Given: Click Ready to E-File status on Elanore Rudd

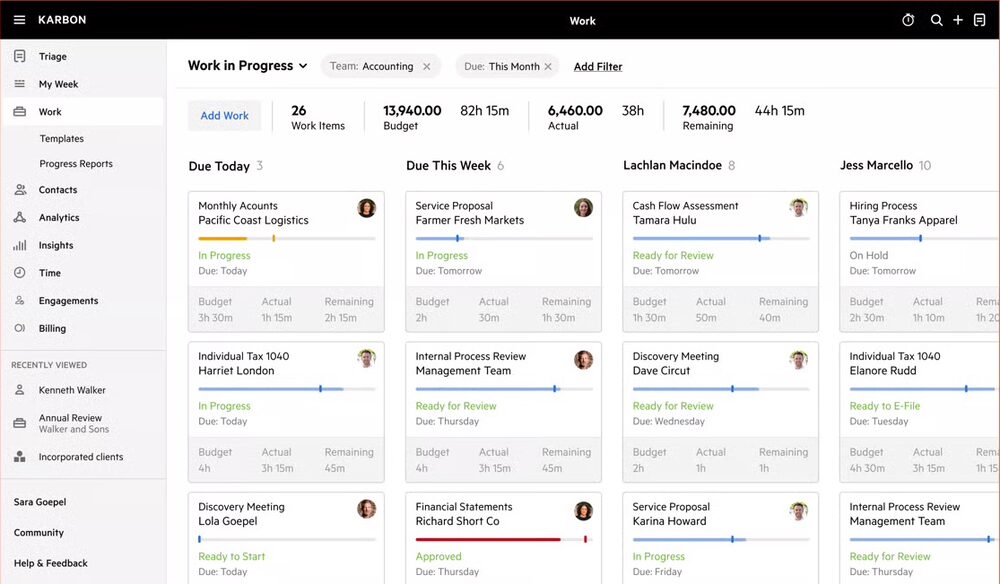Looking at the screenshot, I should [885, 405].
